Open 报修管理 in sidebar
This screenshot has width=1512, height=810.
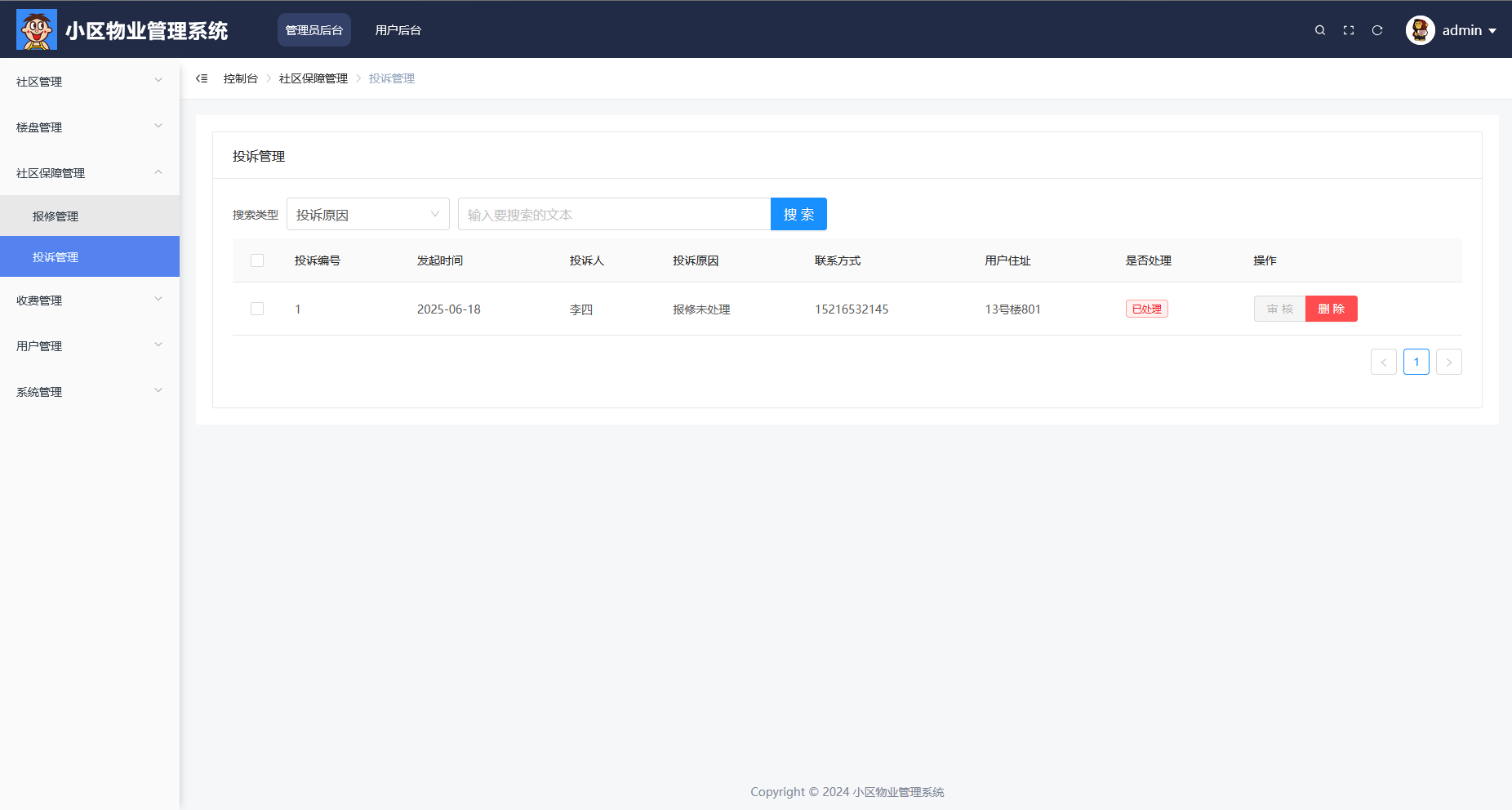tap(90, 216)
